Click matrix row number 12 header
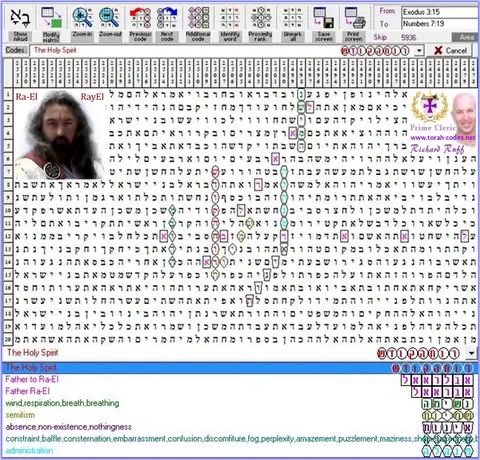The width and height of the screenshot is (480, 460). [8, 236]
